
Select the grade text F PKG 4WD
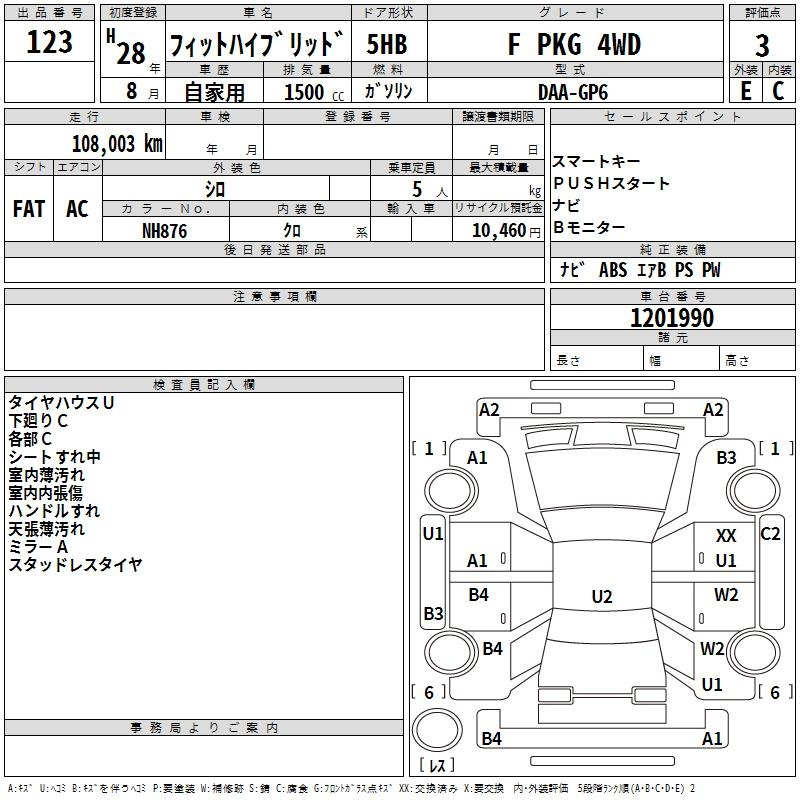[x=575, y=45]
